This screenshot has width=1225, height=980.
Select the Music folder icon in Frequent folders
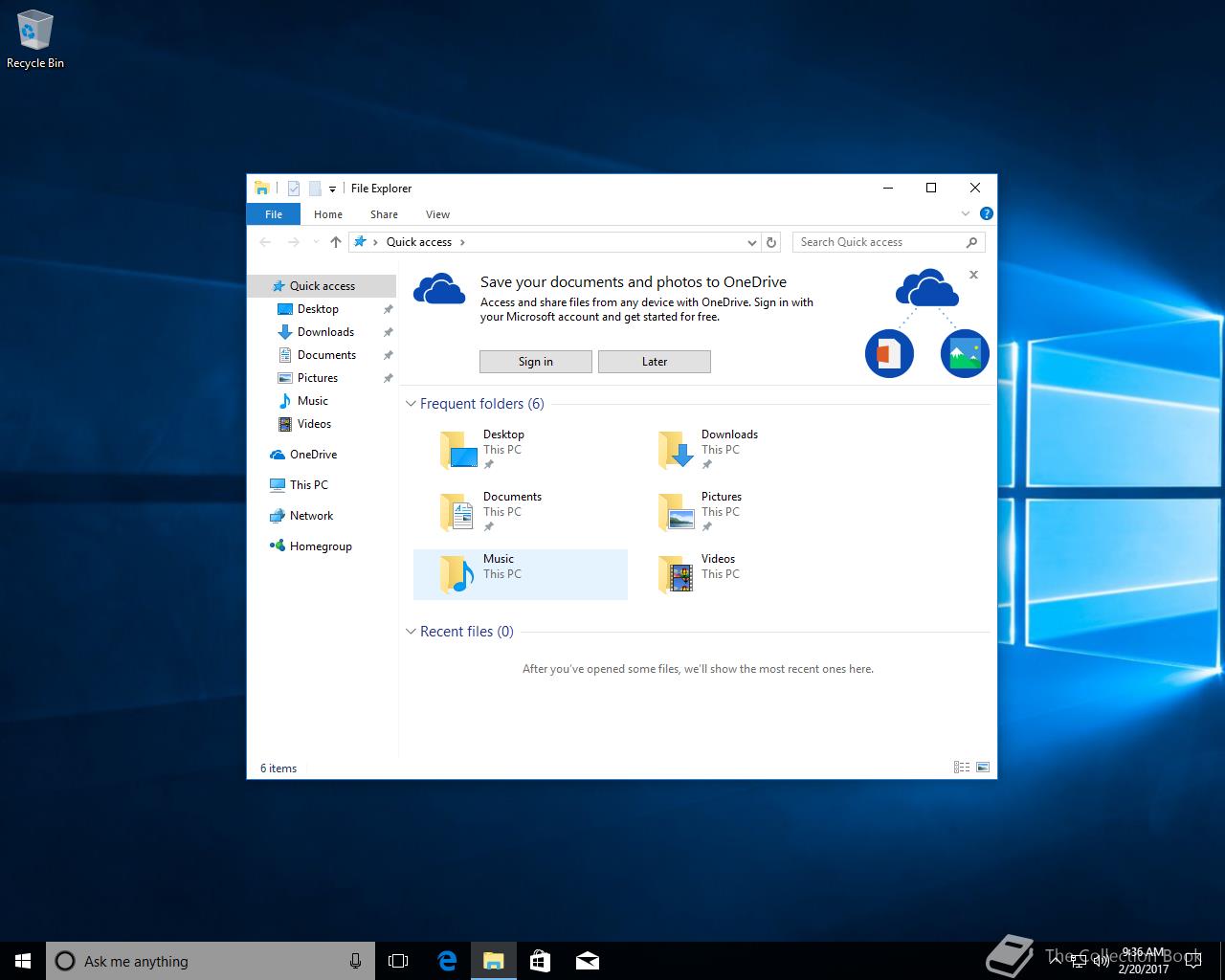(459, 574)
